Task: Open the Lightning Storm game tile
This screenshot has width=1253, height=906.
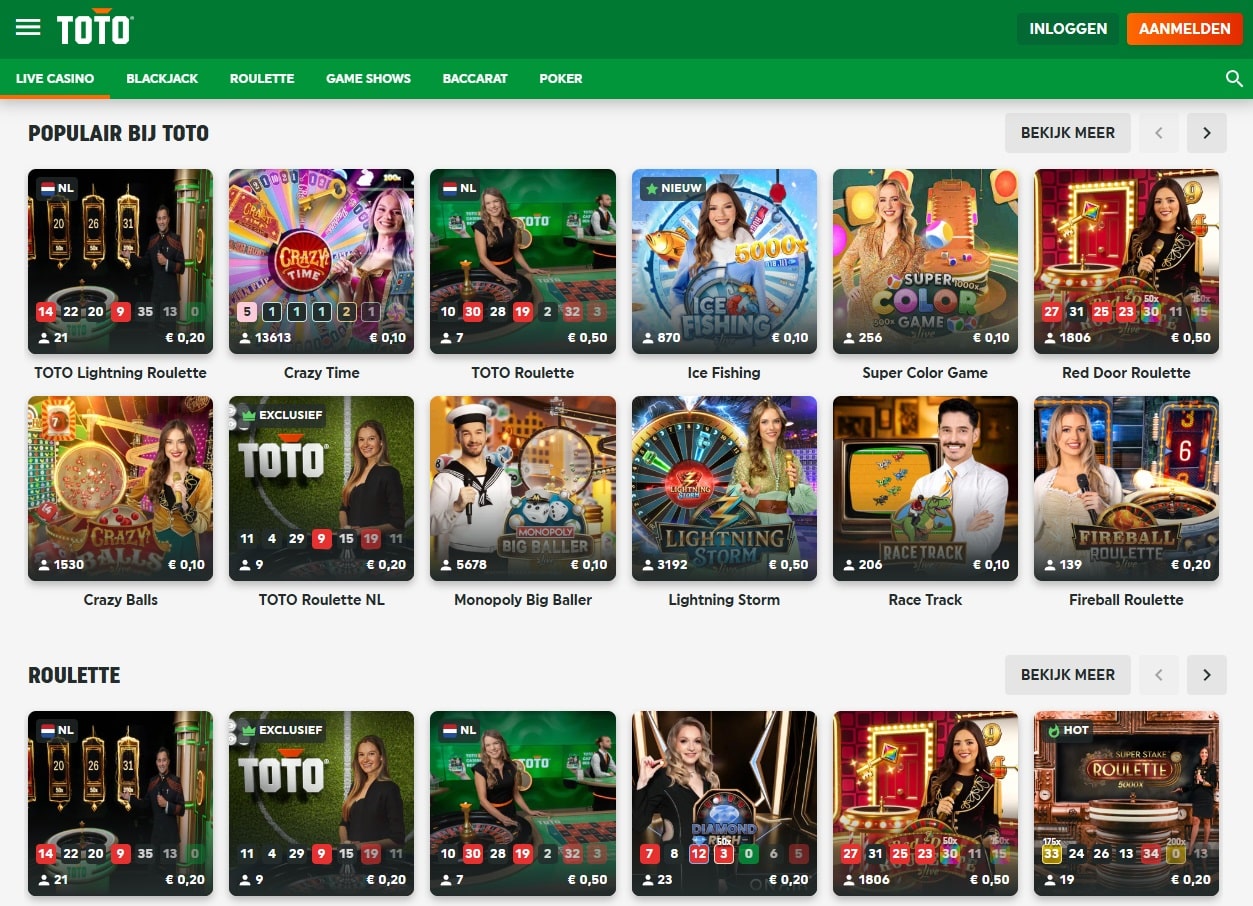Action: pos(724,488)
